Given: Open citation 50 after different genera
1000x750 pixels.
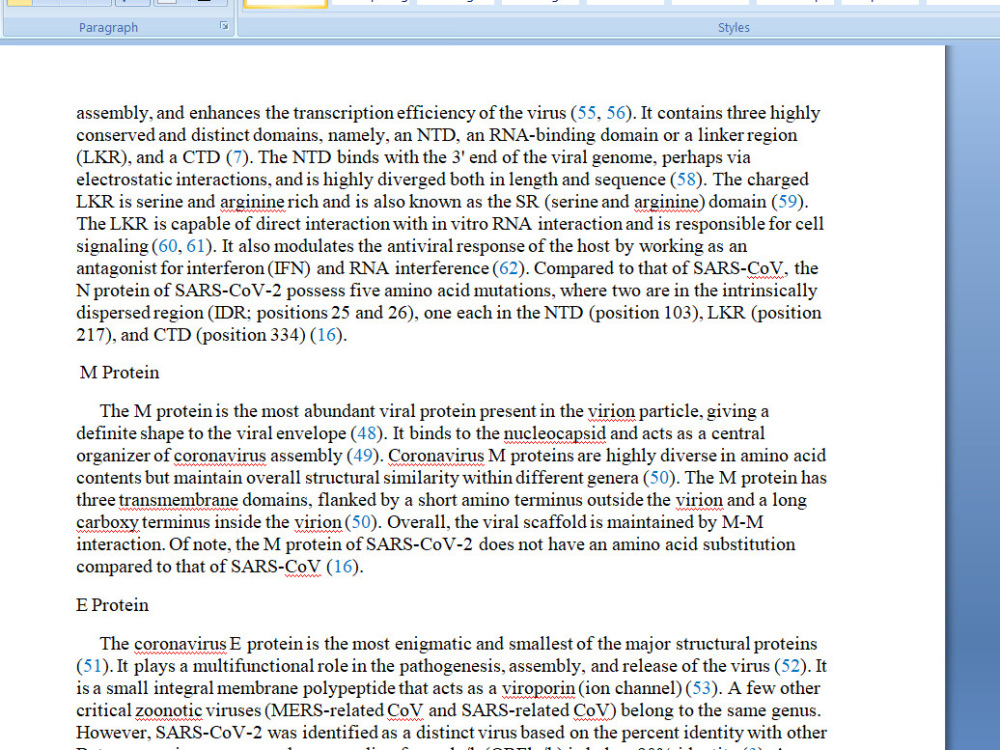Looking at the screenshot, I should [x=659, y=478].
